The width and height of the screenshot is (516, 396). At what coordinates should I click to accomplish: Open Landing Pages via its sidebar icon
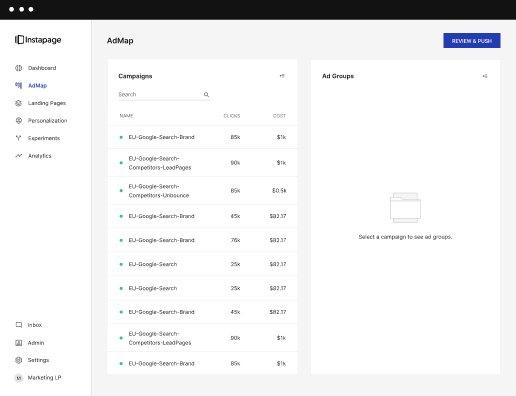click(19, 103)
